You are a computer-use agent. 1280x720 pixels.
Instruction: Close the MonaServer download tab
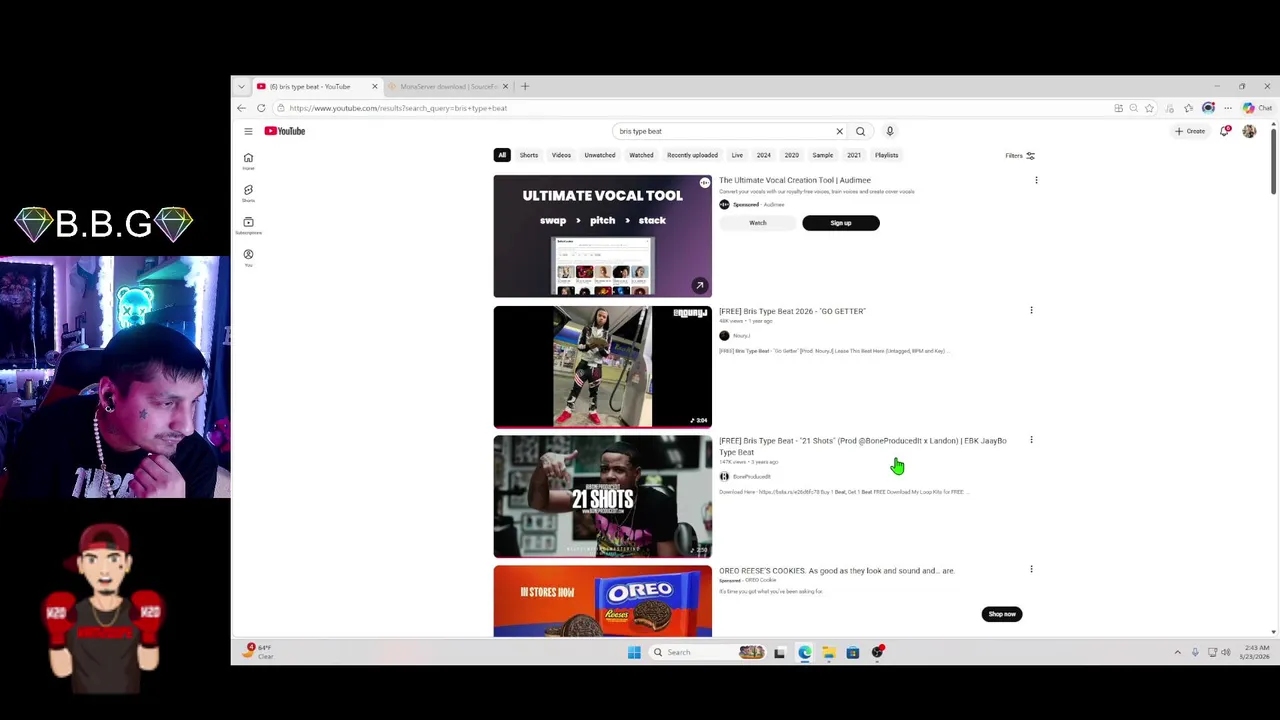505,86
